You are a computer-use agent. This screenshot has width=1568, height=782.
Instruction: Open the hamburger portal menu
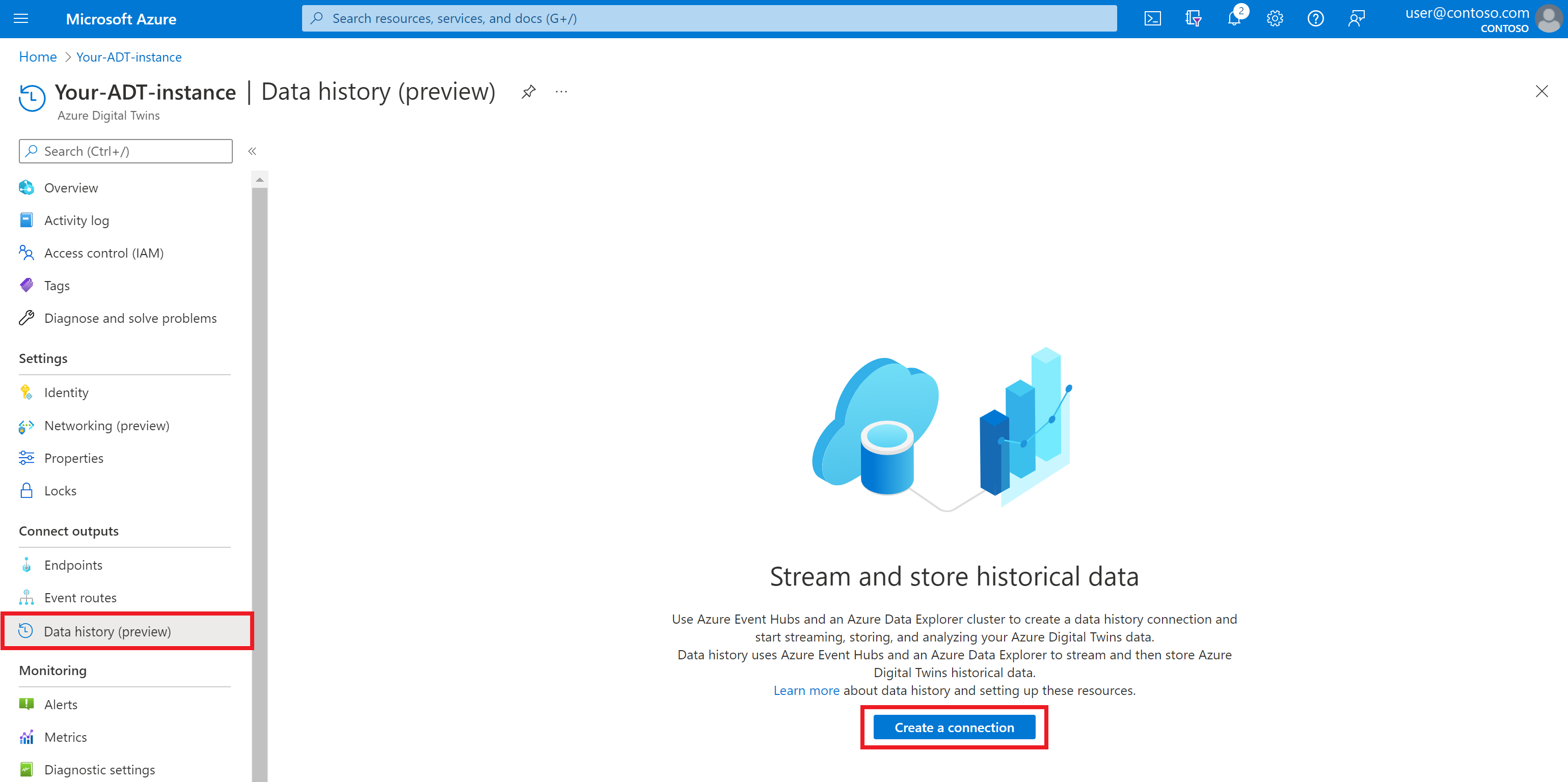pos(21,19)
